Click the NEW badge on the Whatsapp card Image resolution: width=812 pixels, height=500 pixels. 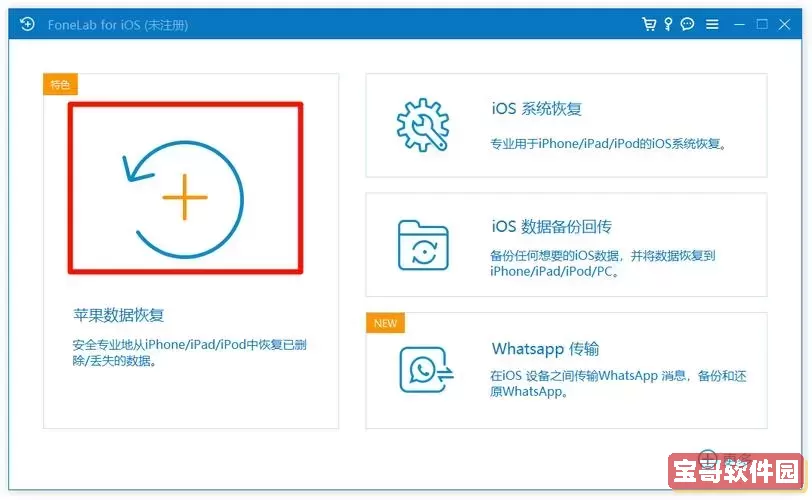385,323
